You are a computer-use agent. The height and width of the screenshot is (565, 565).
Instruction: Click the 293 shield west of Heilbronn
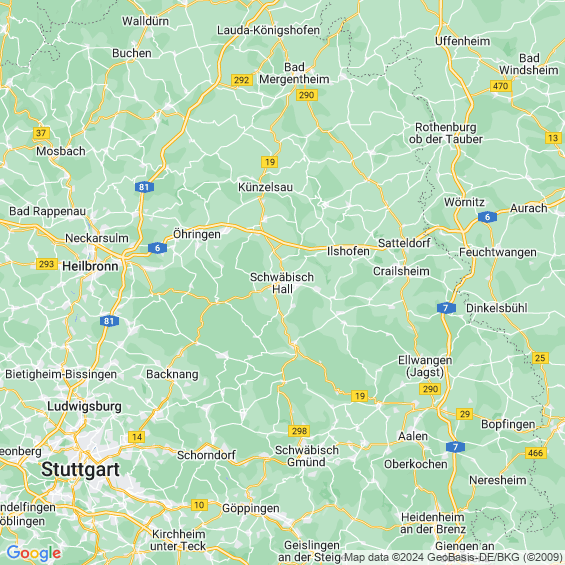(x=46, y=264)
